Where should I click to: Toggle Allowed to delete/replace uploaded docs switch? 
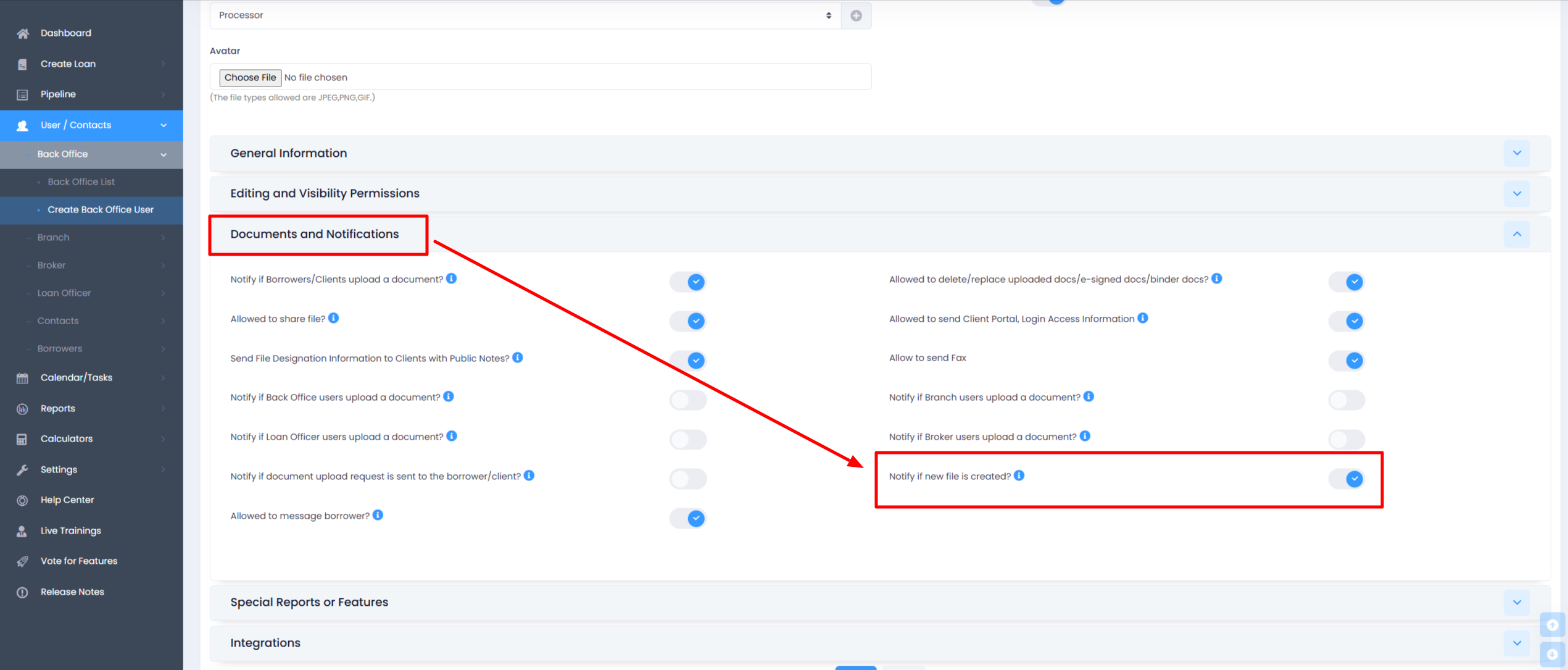point(1346,282)
